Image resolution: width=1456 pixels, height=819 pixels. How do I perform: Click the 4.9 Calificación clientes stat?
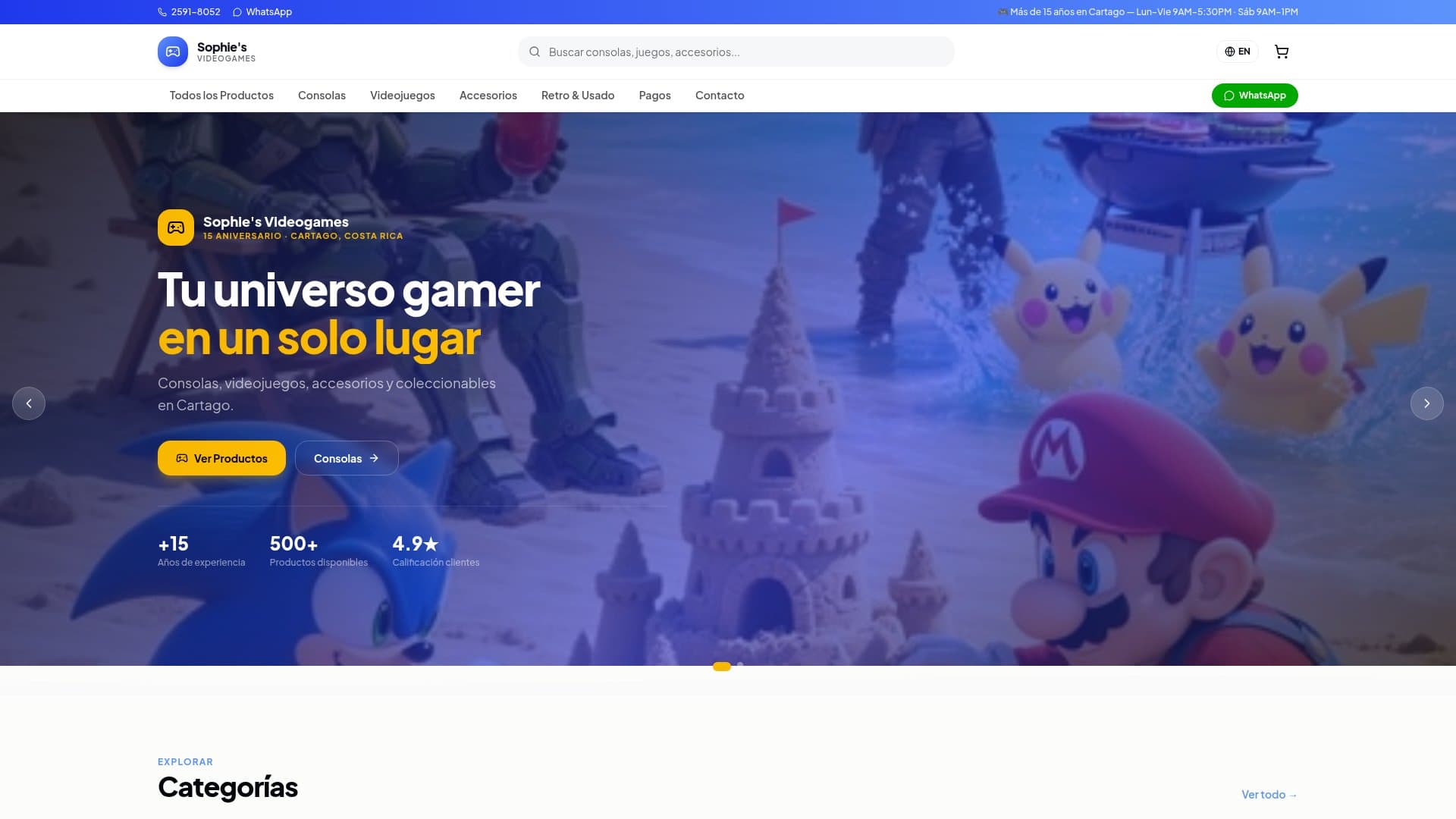[x=436, y=551]
